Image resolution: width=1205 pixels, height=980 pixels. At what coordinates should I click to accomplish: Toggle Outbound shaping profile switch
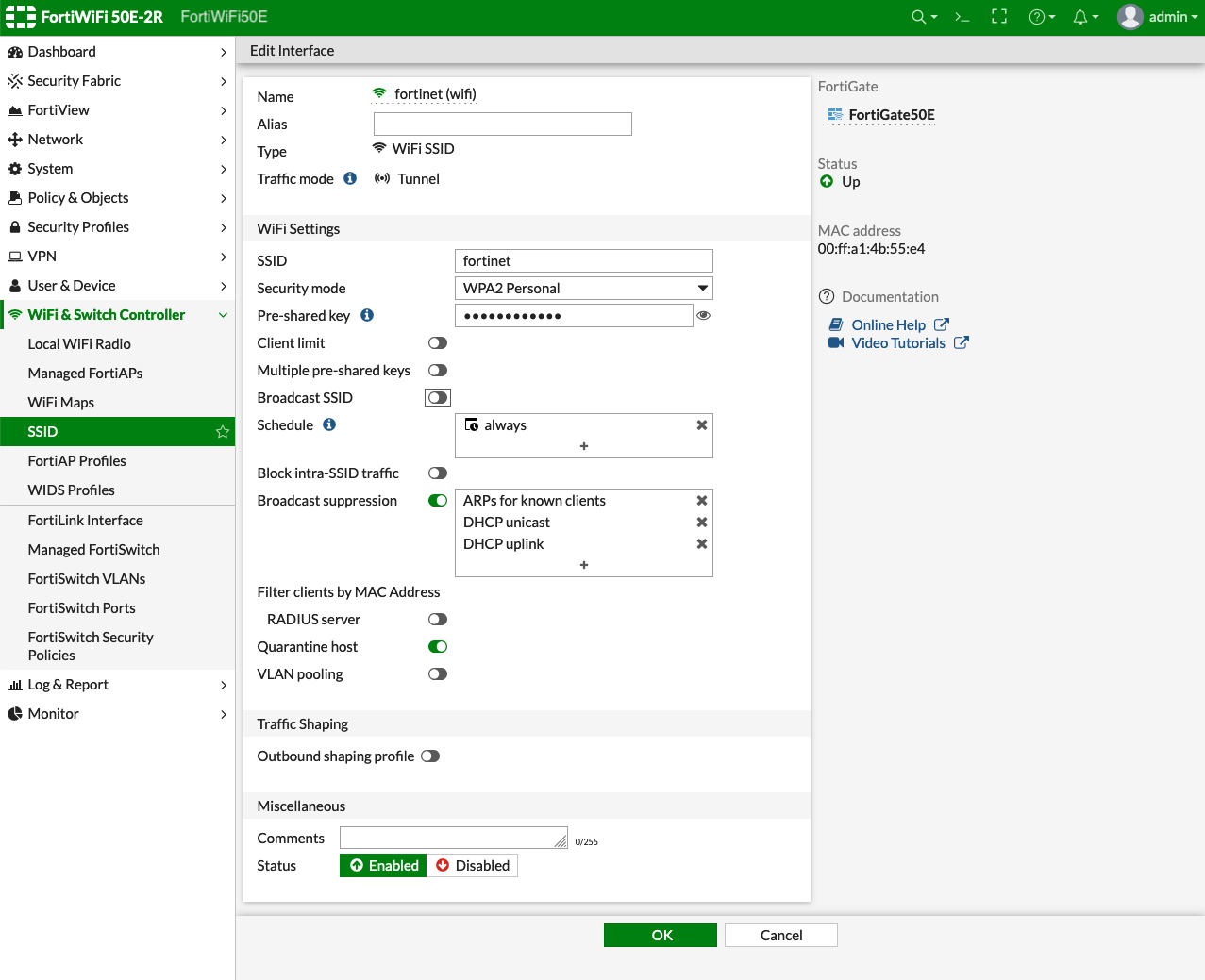(430, 756)
